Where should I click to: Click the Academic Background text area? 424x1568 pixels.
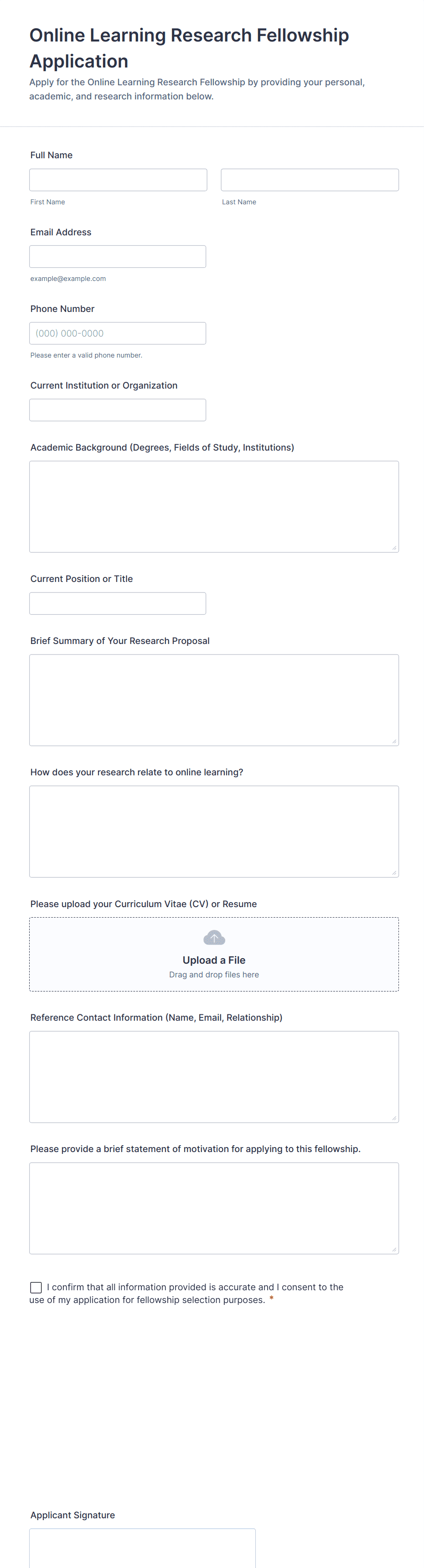[213, 506]
